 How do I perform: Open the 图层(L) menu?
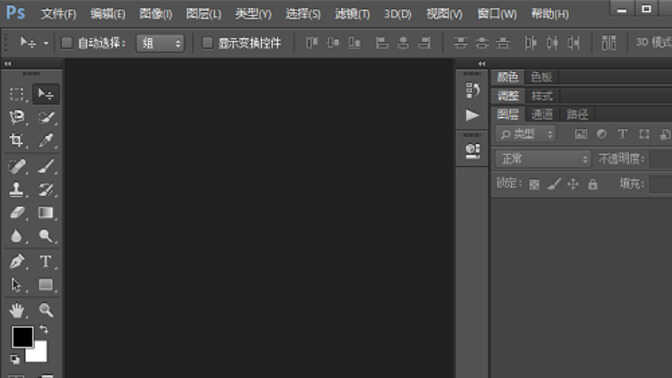click(x=204, y=14)
